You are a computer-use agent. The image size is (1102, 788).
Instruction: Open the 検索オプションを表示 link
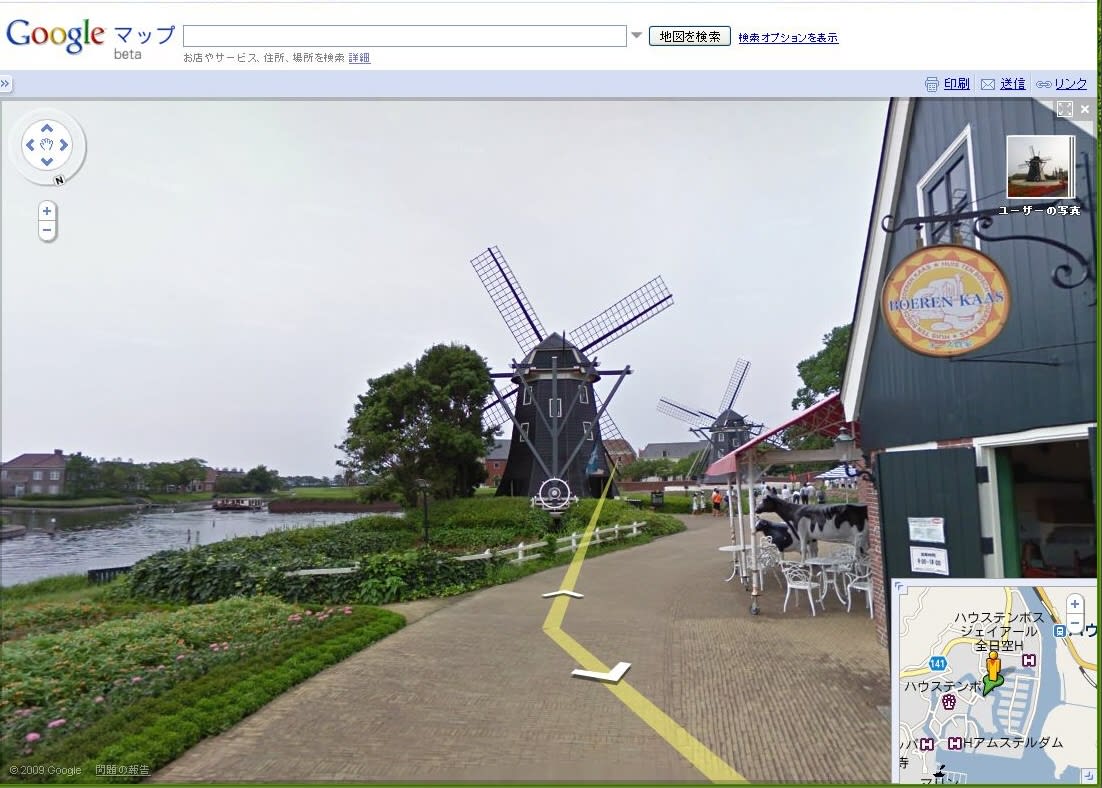coord(788,38)
